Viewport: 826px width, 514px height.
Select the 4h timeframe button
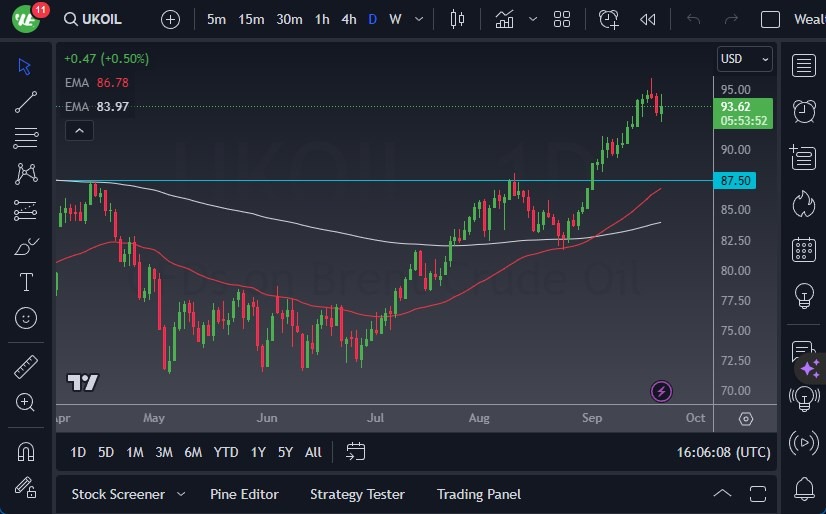click(348, 19)
